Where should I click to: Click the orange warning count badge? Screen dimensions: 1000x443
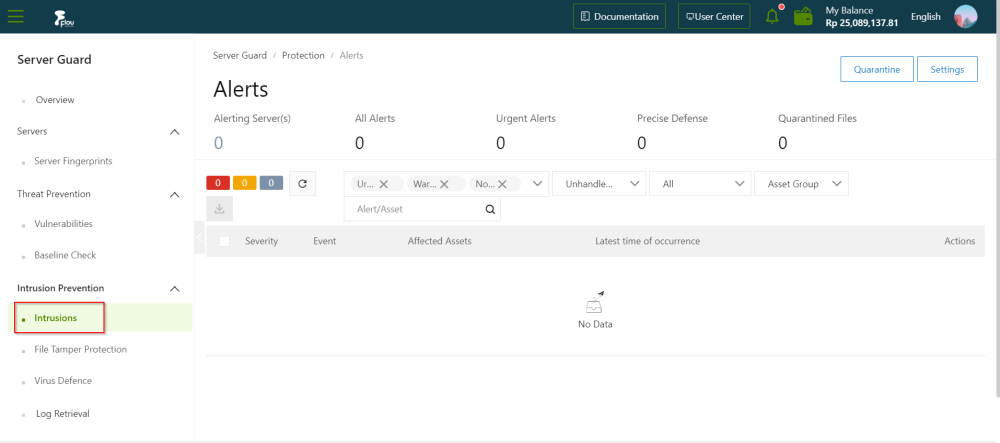coord(245,184)
